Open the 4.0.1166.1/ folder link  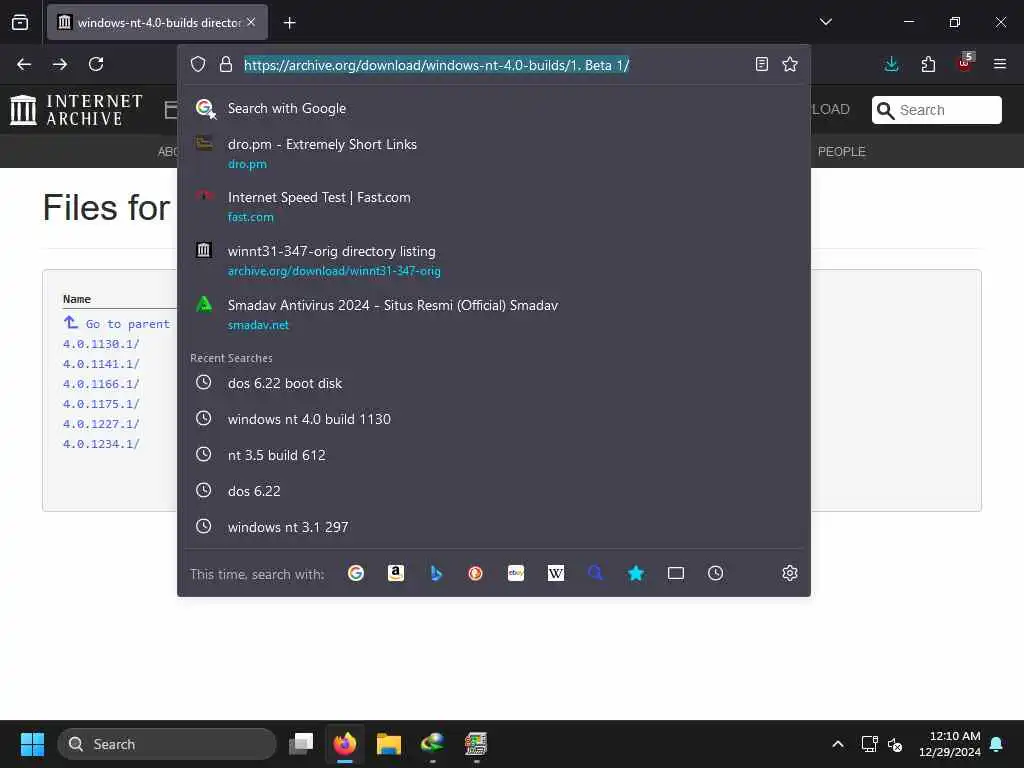tap(101, 384)
